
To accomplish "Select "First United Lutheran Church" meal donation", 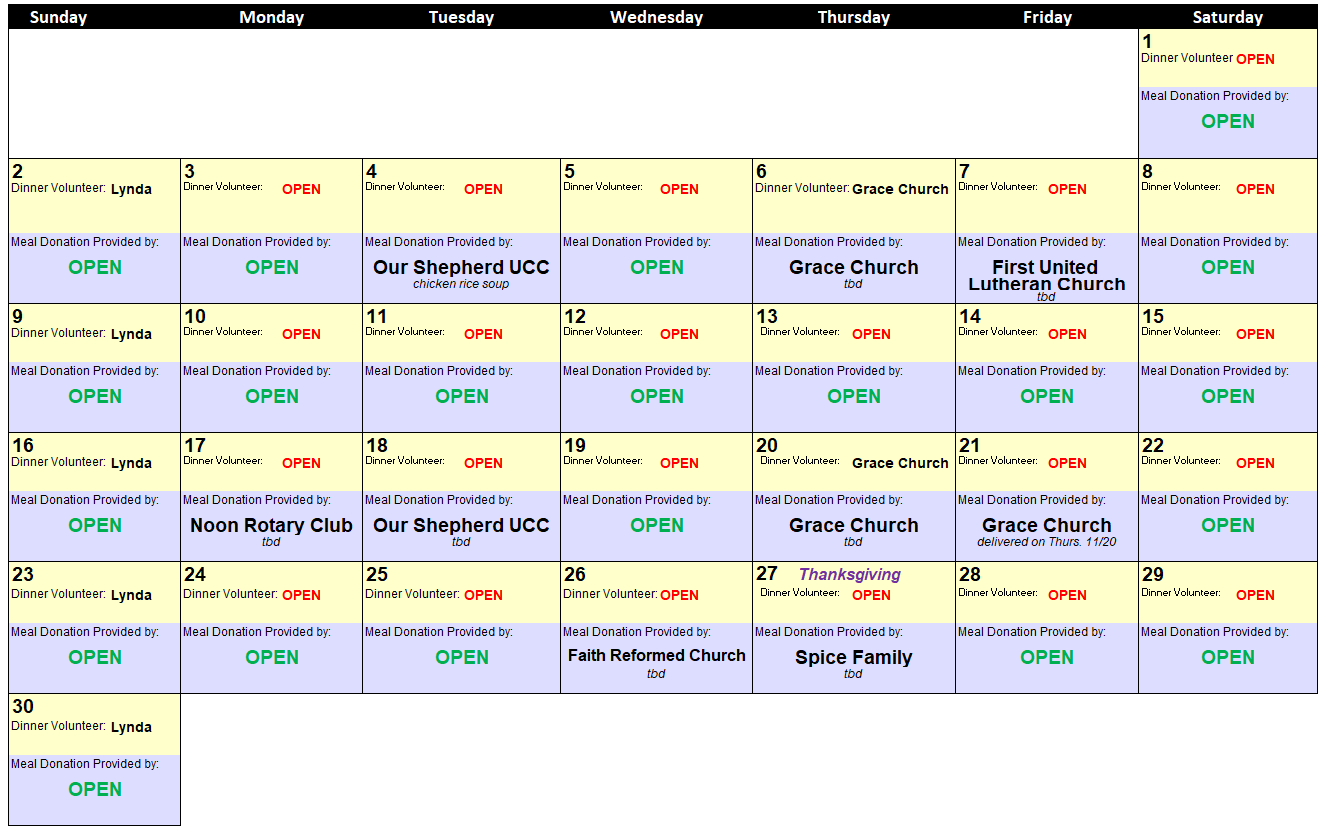I will pyautogui.click(x=1045, y=275).
